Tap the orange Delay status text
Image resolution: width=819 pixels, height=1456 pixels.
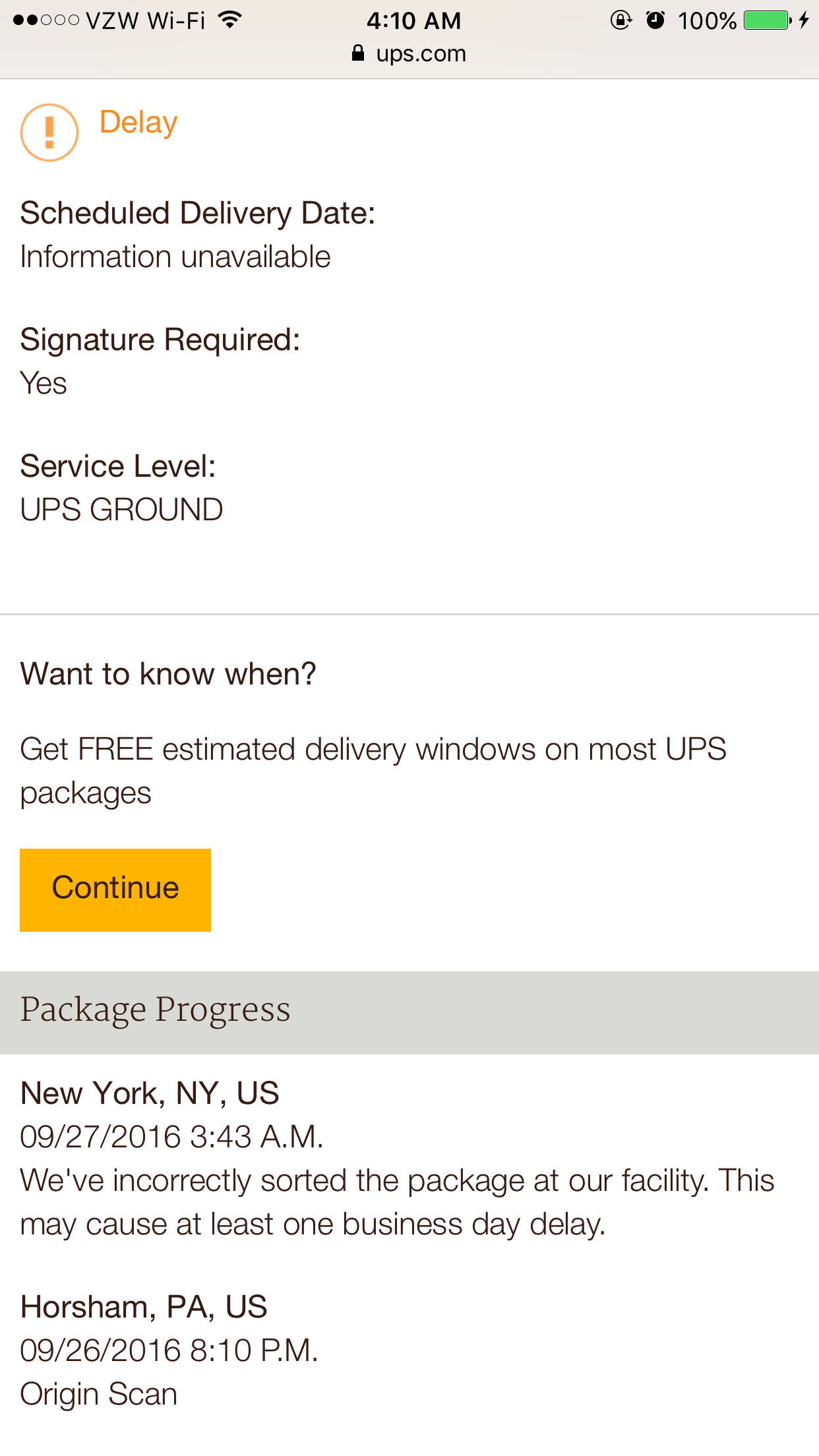coord(138,123)
